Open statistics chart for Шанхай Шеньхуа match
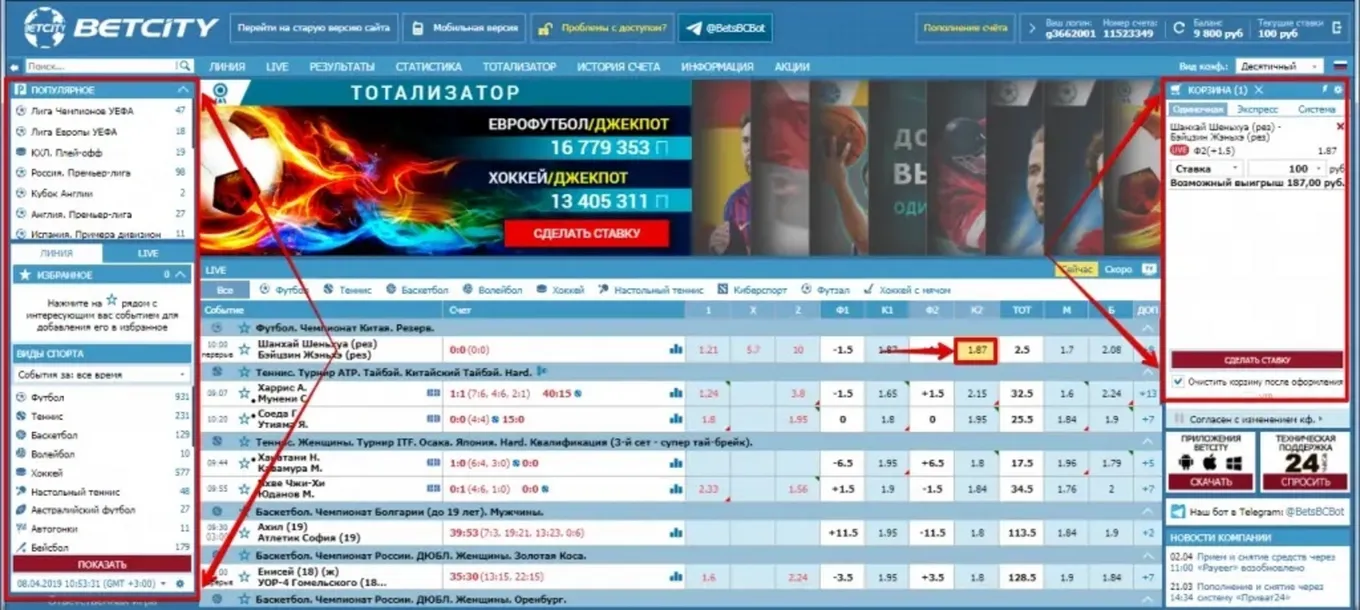 coord(676,349)
